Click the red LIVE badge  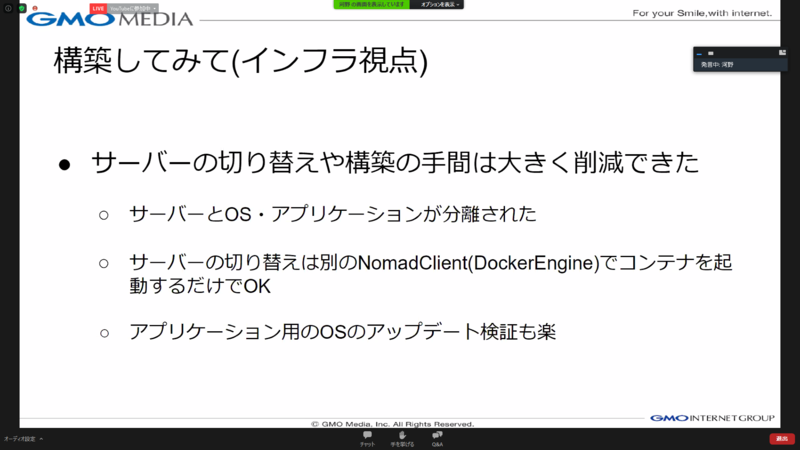(x=98, y=9)
